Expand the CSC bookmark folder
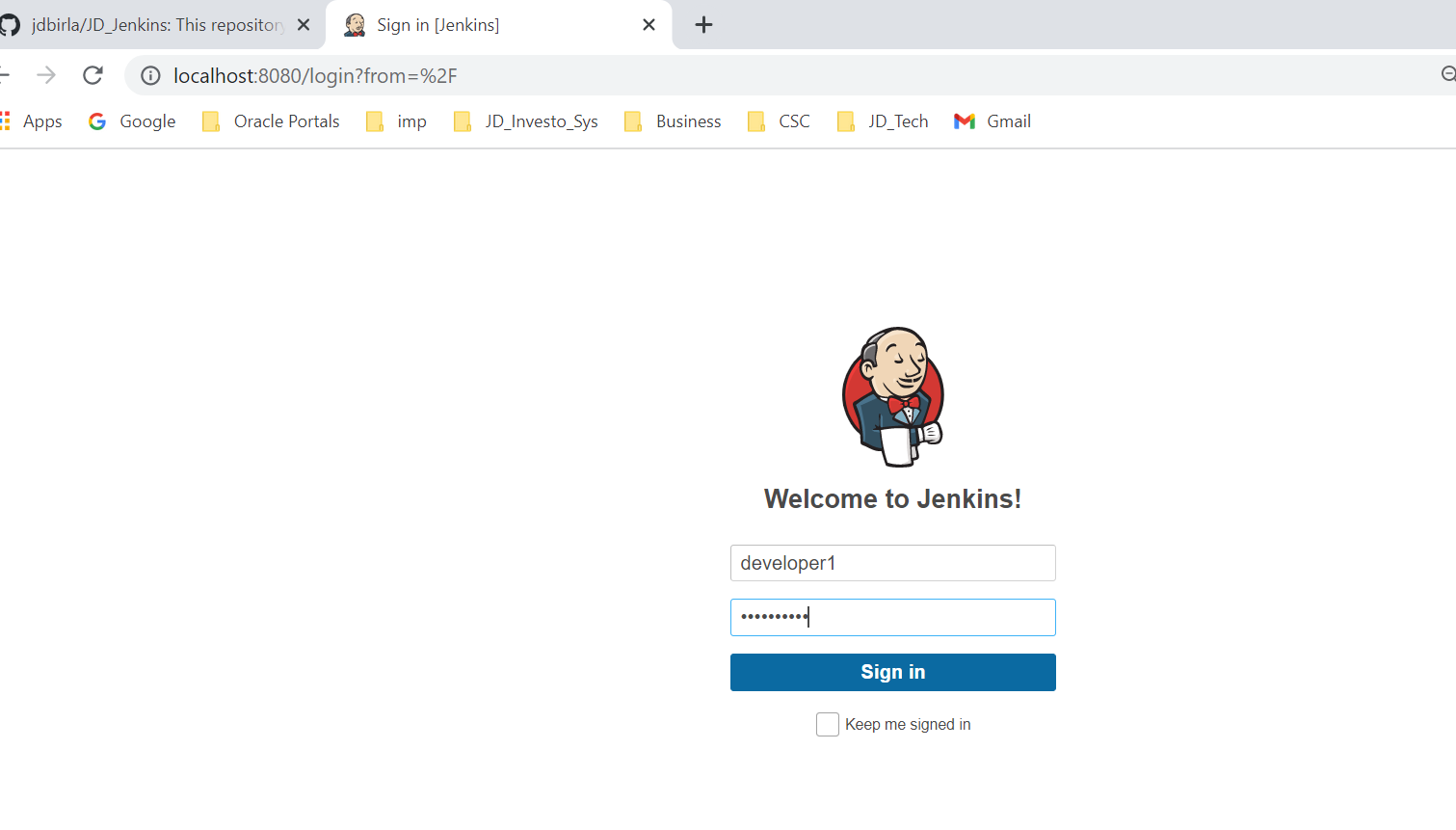 (779, 121)
